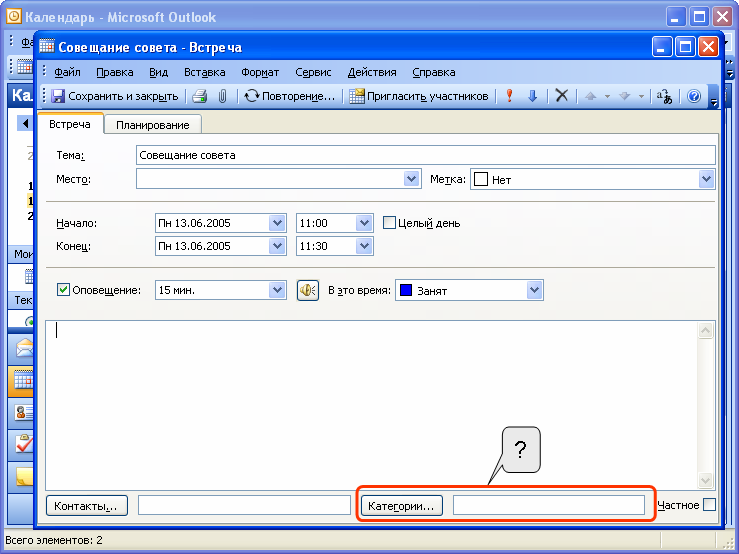Viewport: 739px width, 554px height.
Task: Click blue busy swatch next to Занят
Action: (406, 290)
